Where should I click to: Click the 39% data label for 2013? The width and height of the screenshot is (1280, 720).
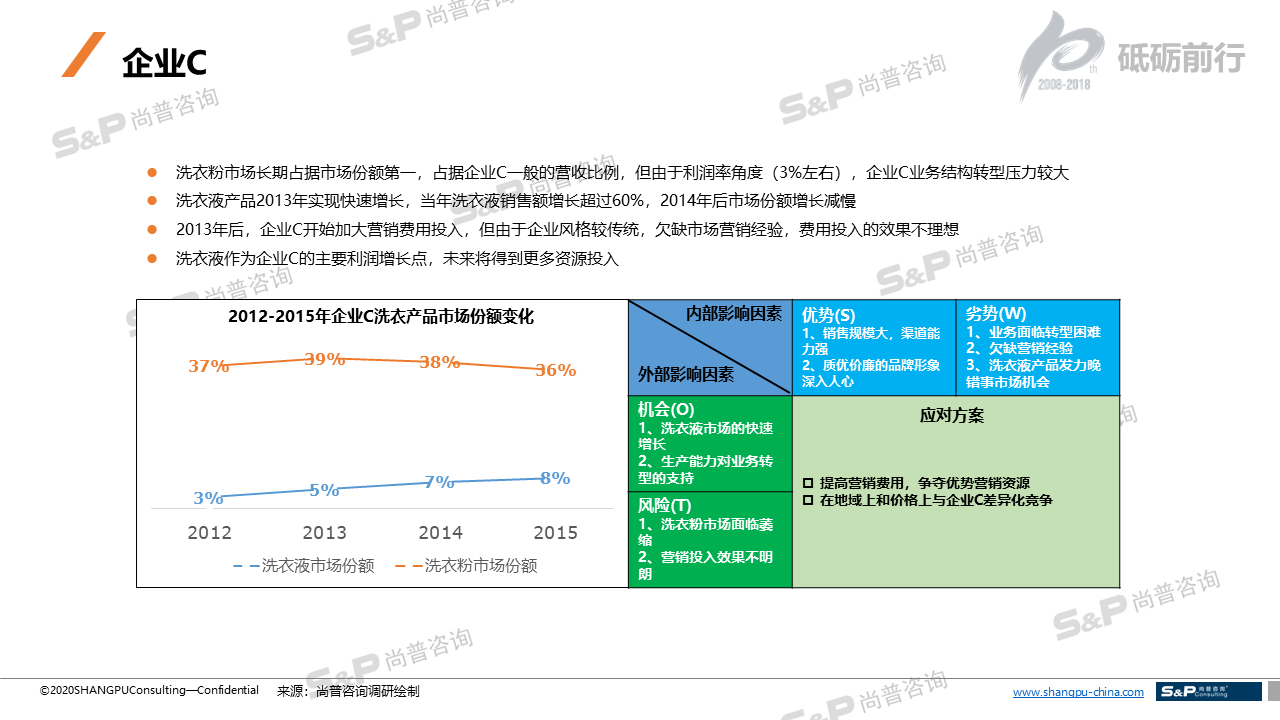pyautogui.click(x=324, y=359)
